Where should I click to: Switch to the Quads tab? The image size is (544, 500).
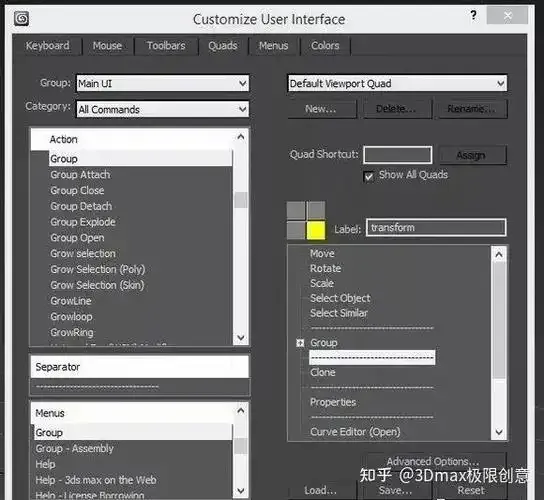point(223,46)
